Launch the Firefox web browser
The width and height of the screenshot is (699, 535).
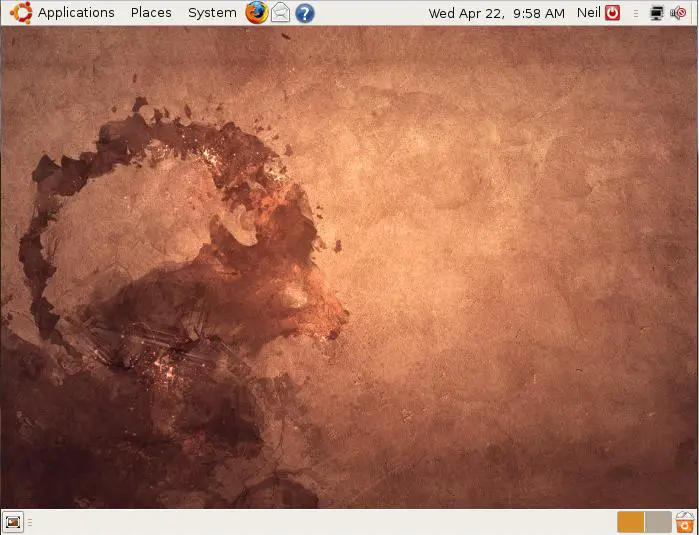point(257,13)
